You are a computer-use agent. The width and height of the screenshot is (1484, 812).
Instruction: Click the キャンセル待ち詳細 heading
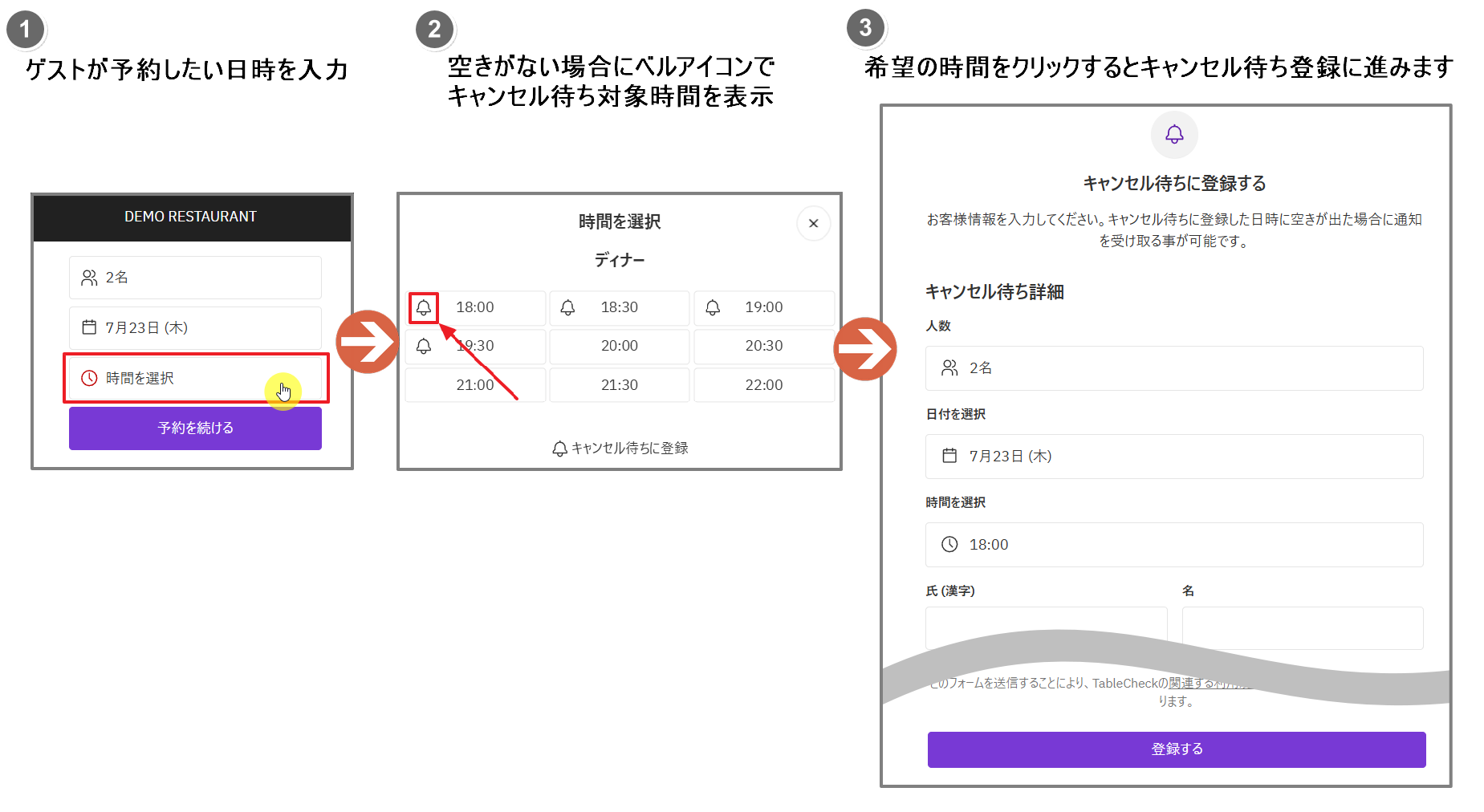click(x=994, y=292)
